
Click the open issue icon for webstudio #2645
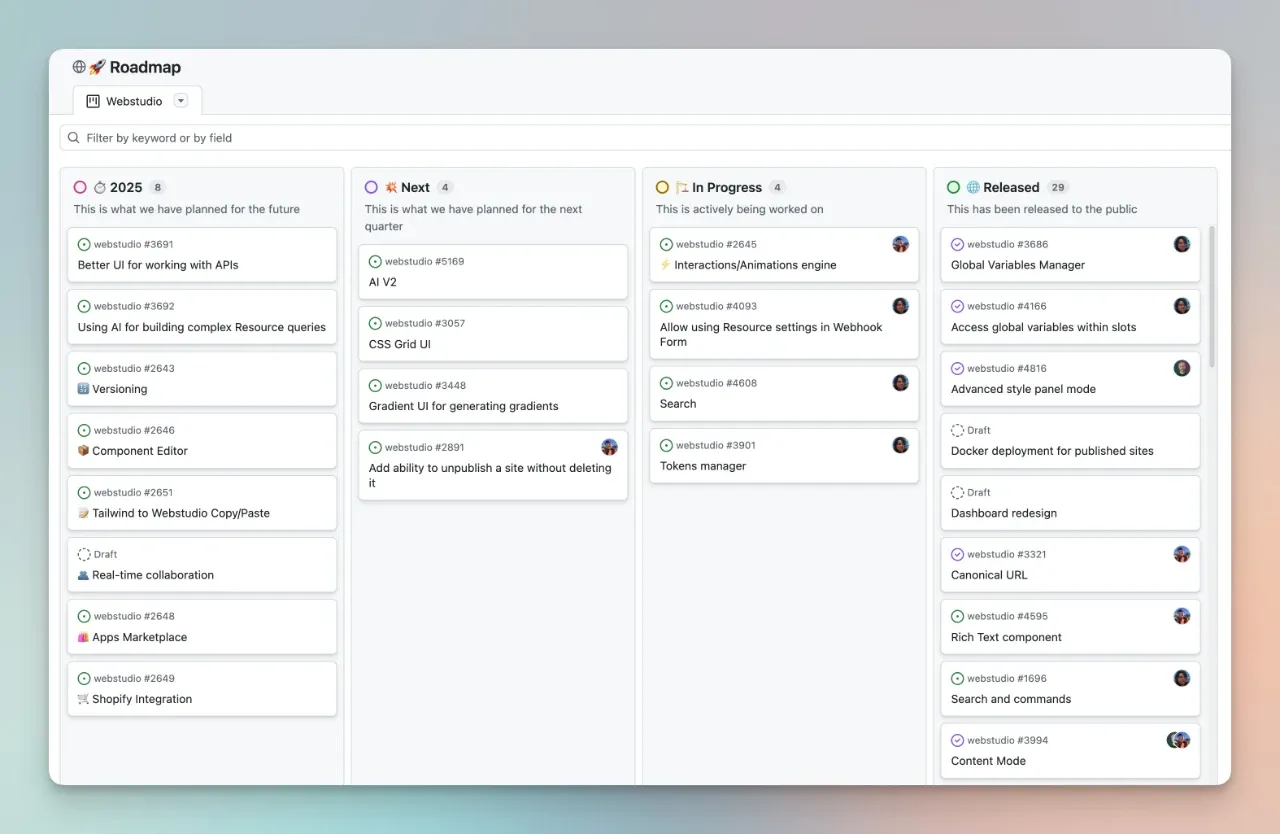[666, 244]
